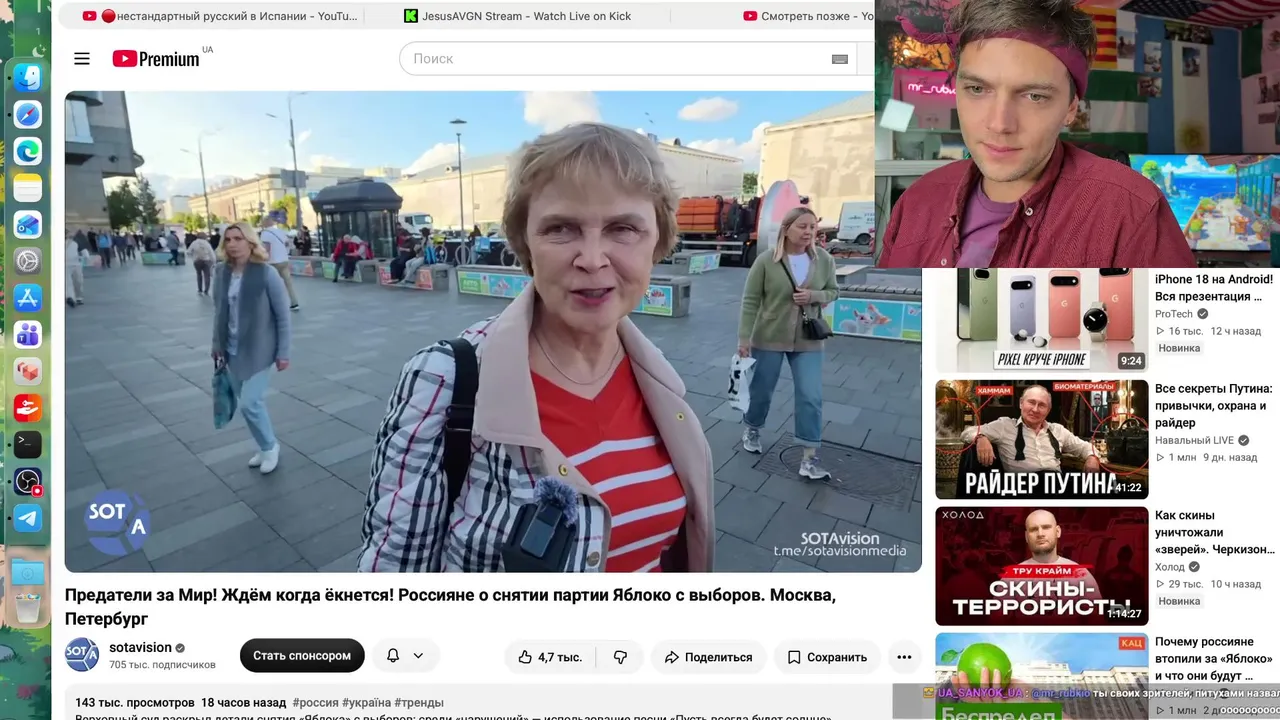
Task: Open OBS Studio in the Dock
Action: [28, 481]
